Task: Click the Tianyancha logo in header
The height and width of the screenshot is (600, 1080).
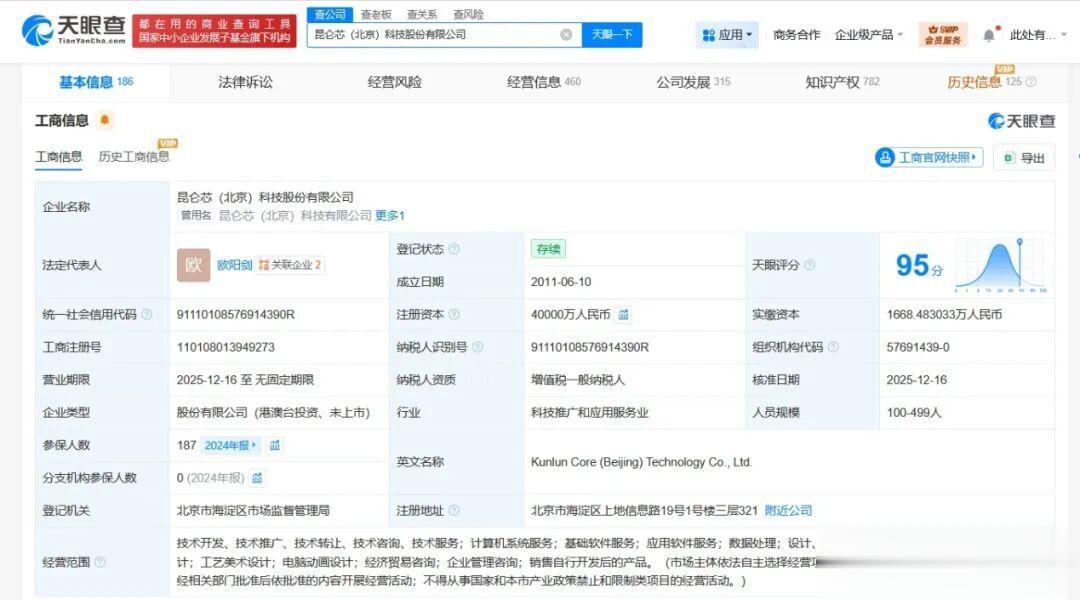Action: [74, 30]
